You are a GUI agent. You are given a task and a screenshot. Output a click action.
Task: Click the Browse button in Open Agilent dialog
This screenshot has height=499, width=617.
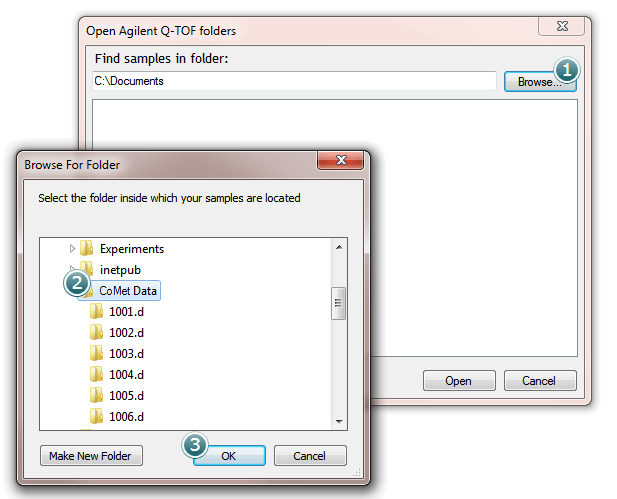[x=540, y=81]
